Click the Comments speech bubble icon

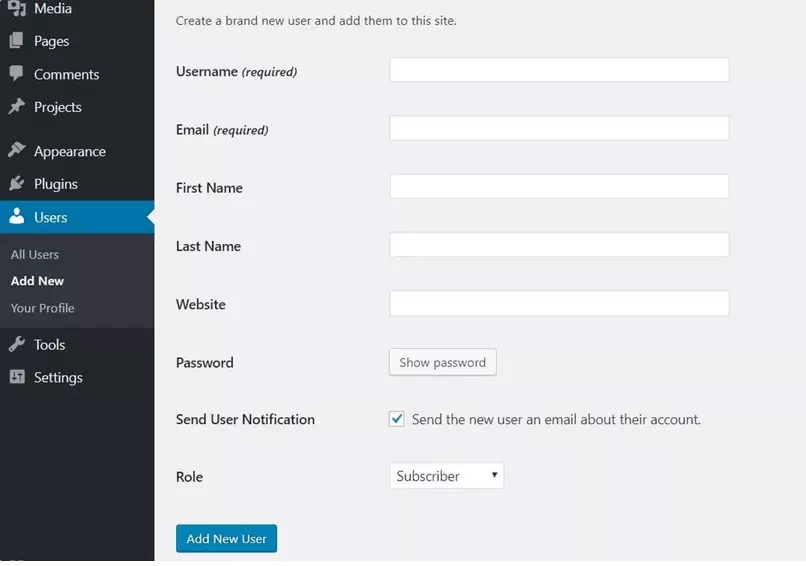pos(17,74)
